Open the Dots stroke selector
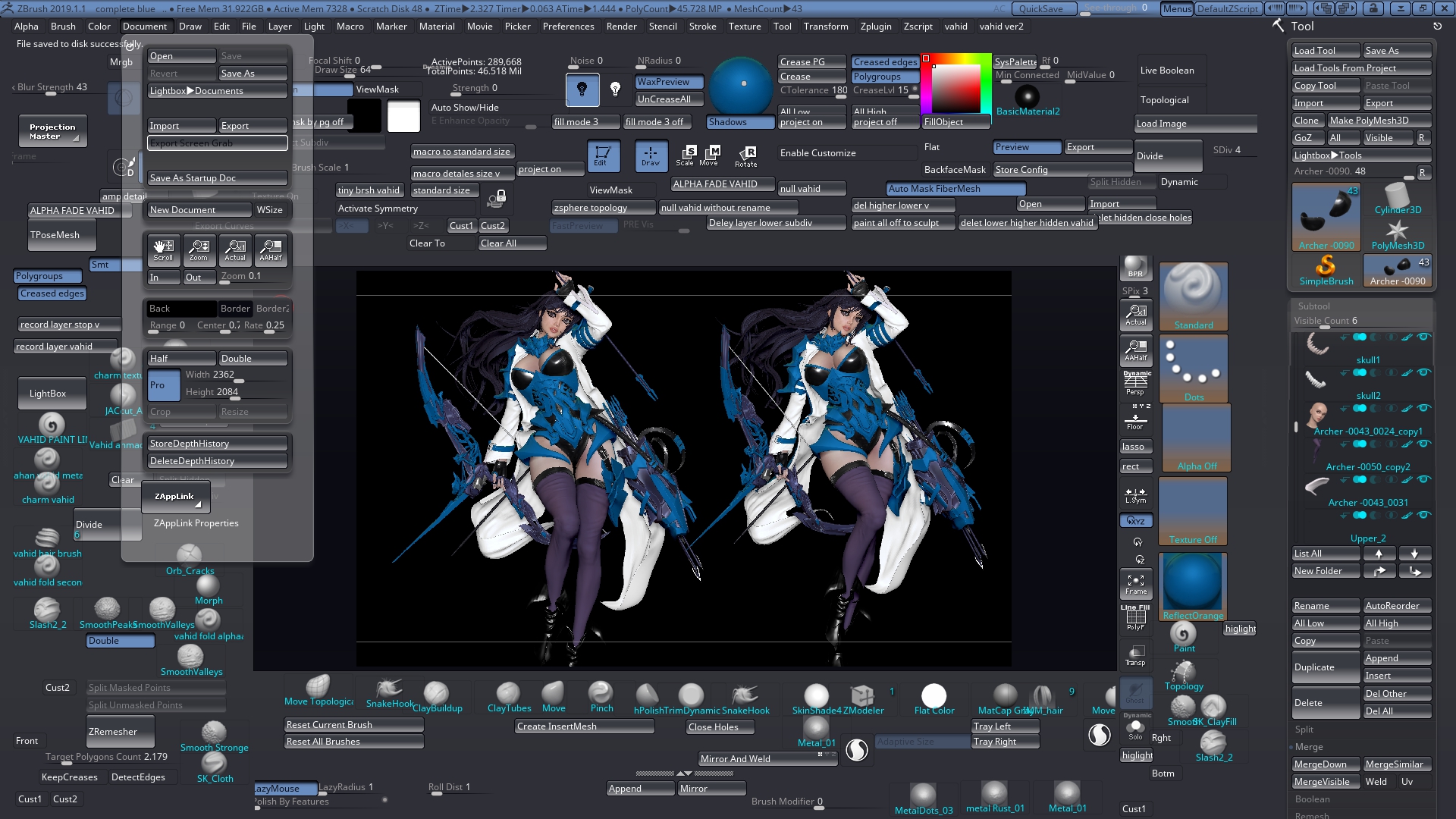Viewport: 1456px width, 819px height. click(x=1193, y=369)
